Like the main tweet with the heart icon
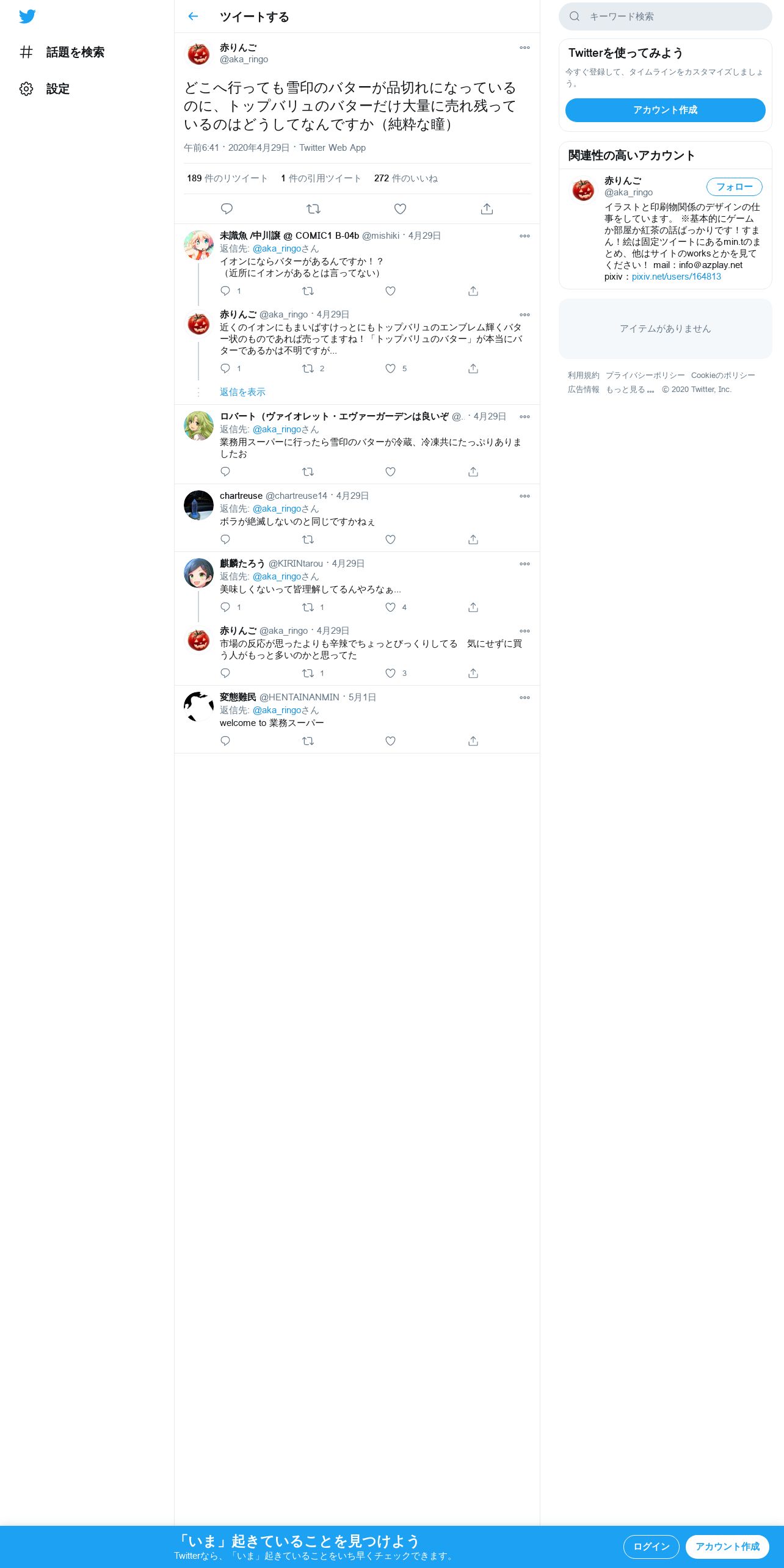The image size is (784, 1568). pos(400,209)
